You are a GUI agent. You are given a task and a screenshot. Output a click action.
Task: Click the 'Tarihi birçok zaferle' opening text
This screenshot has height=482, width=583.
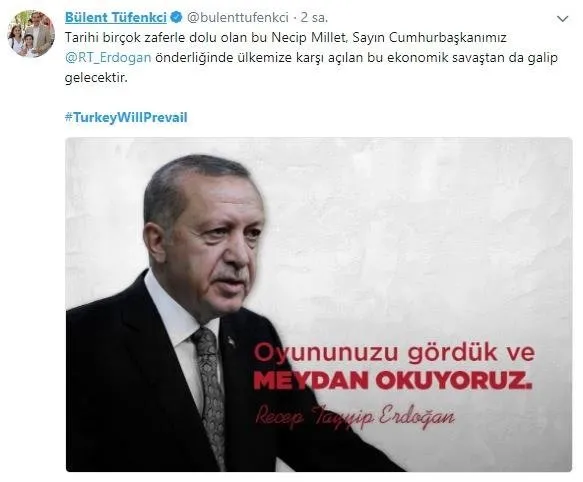(124, 38)
